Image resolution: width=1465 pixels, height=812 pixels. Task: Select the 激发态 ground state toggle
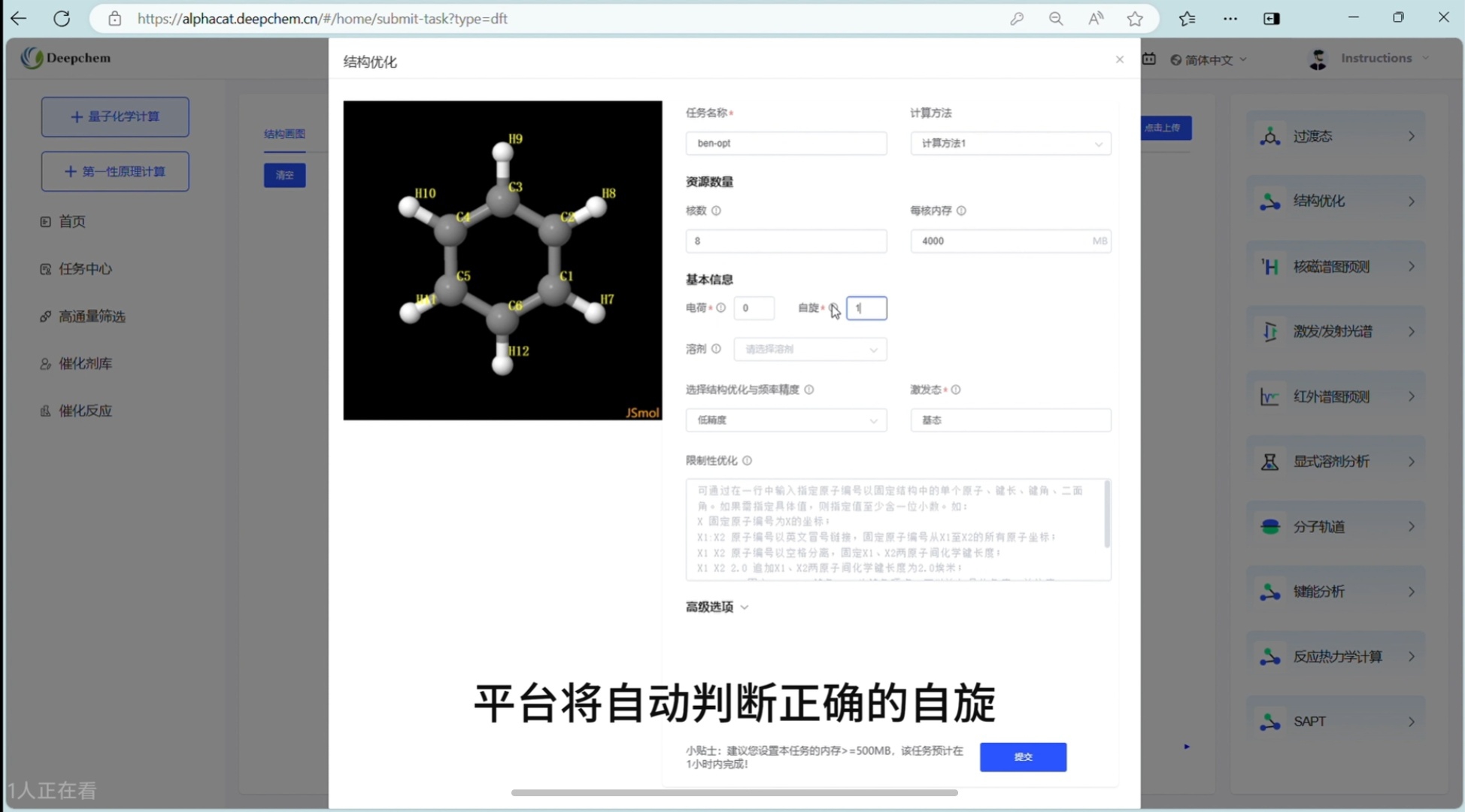pos(1010,419)
